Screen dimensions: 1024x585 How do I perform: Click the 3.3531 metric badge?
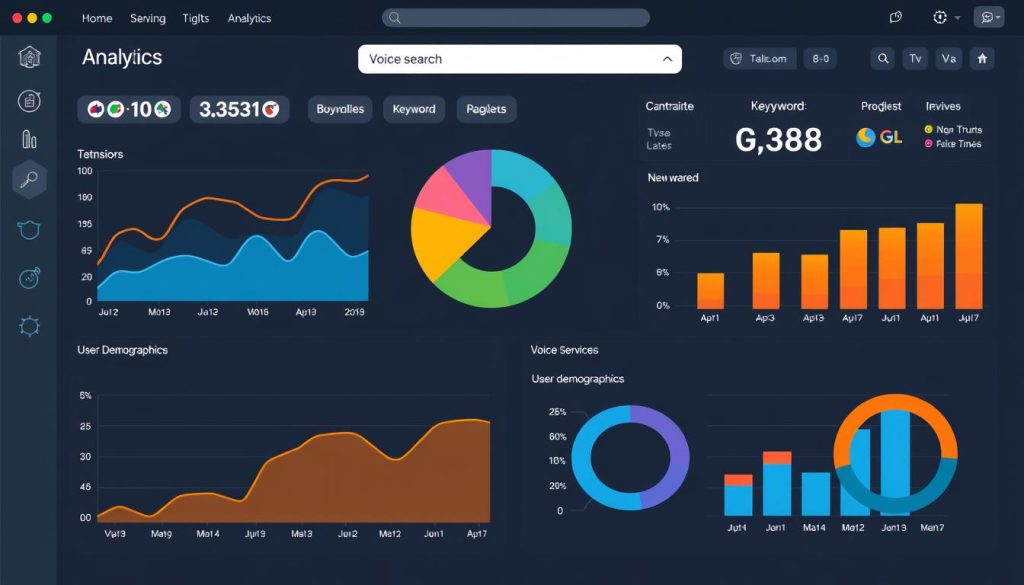[x=240, y=109]
